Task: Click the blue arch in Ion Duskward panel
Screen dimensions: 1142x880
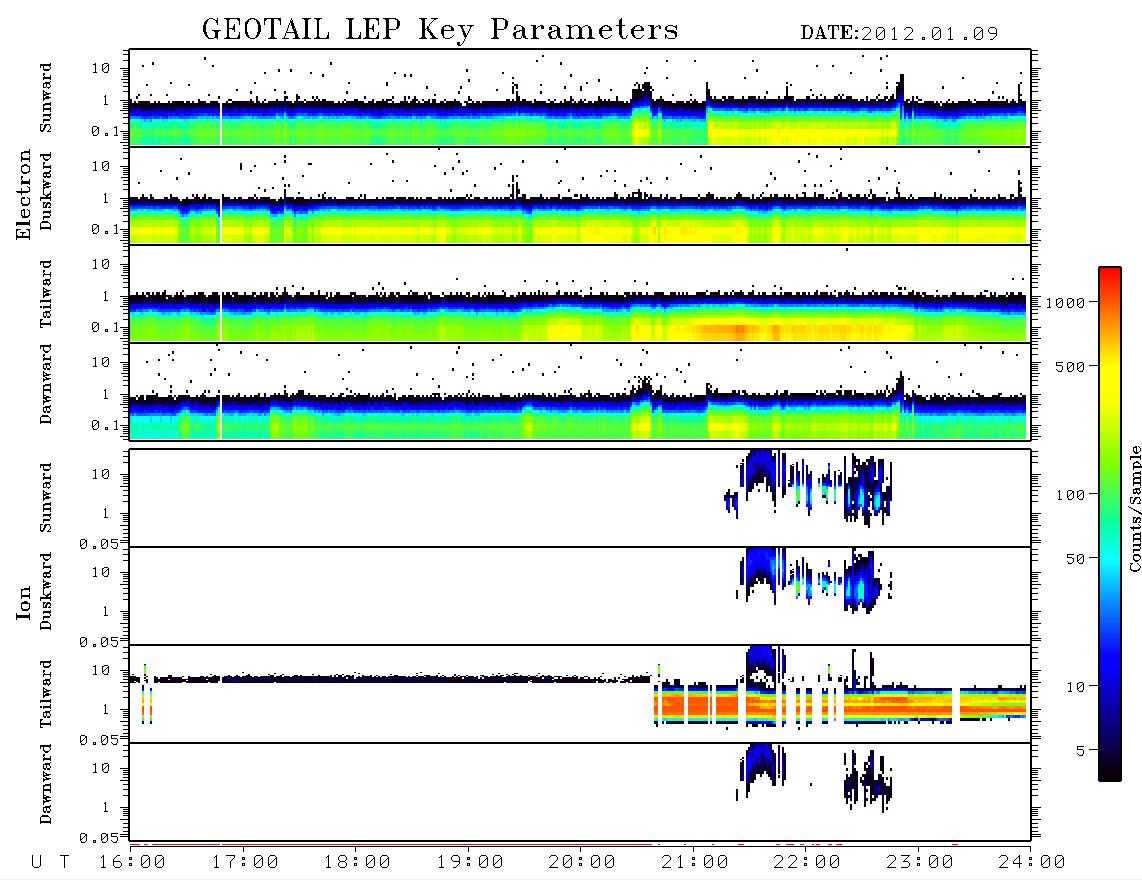Action: pyautogui.click(x=760, y=568)
